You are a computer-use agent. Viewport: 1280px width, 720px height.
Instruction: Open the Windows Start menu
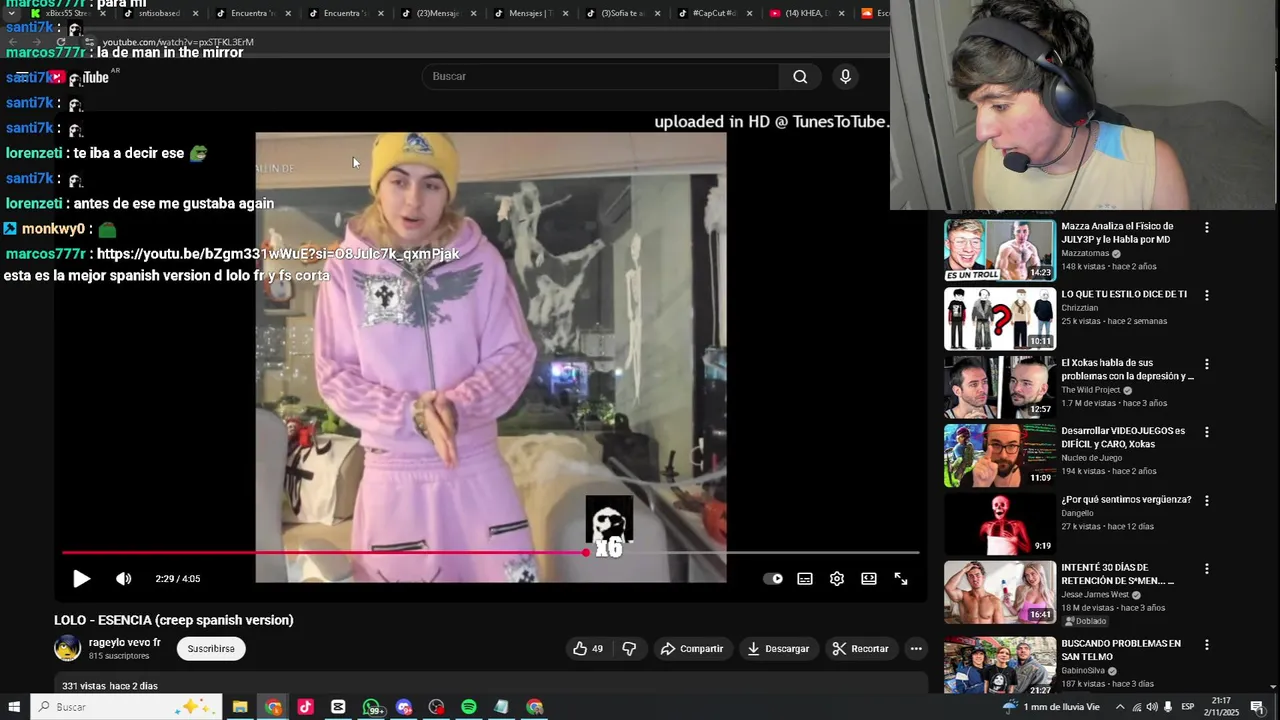(14, 707)
